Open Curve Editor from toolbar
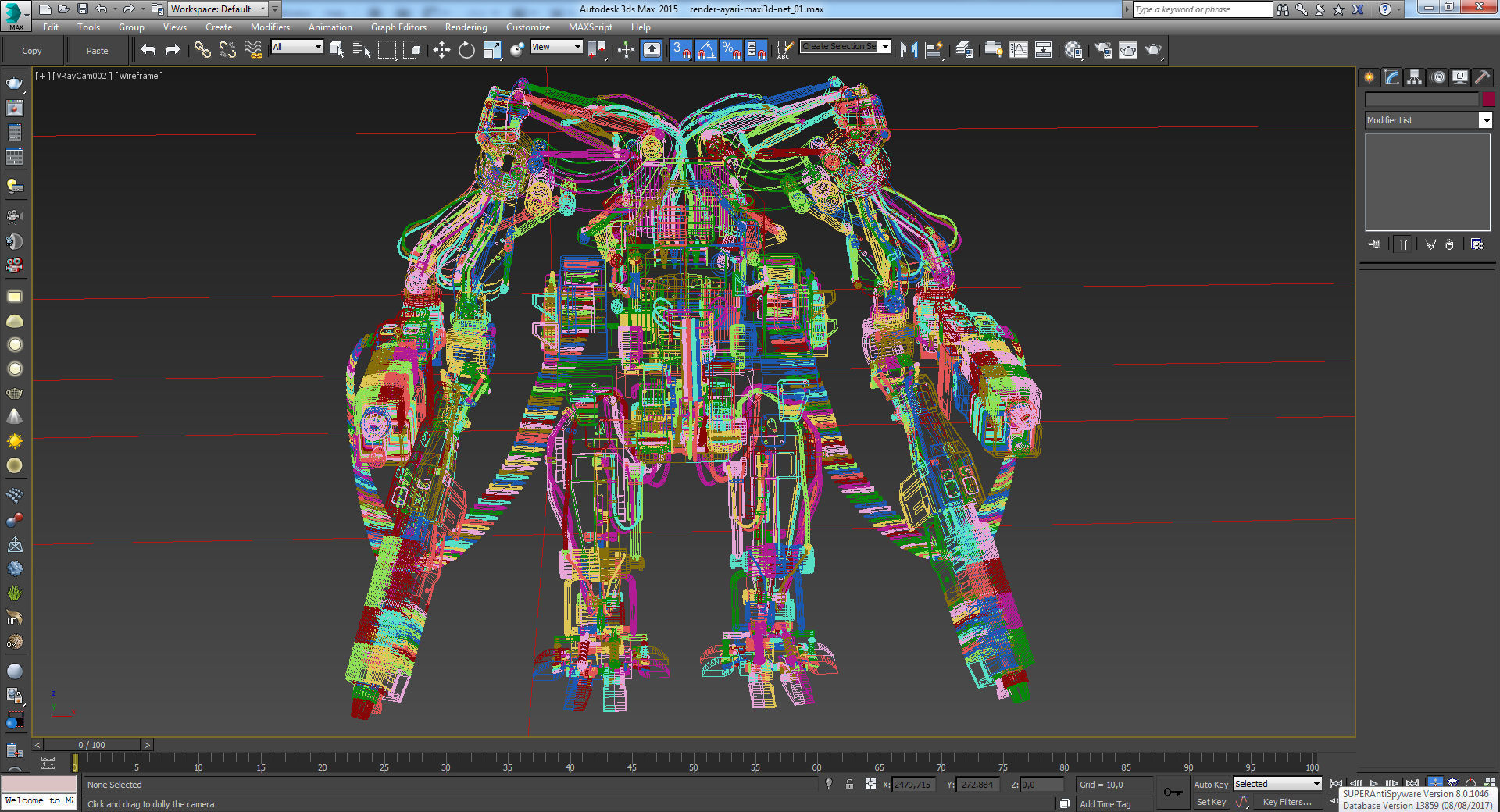 1019,50
